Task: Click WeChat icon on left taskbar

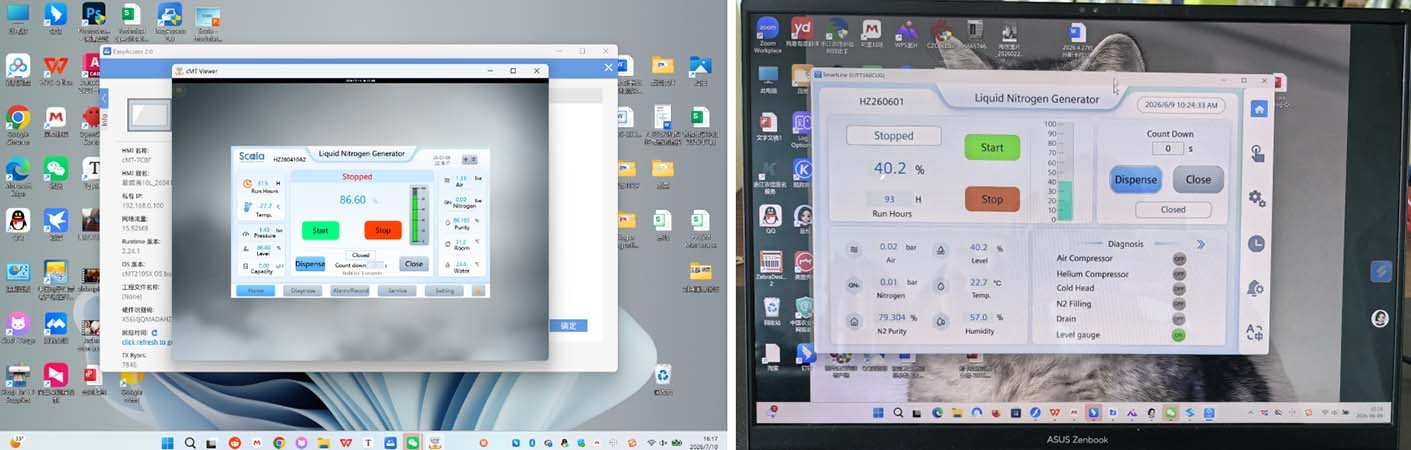Action: point(412,442)
